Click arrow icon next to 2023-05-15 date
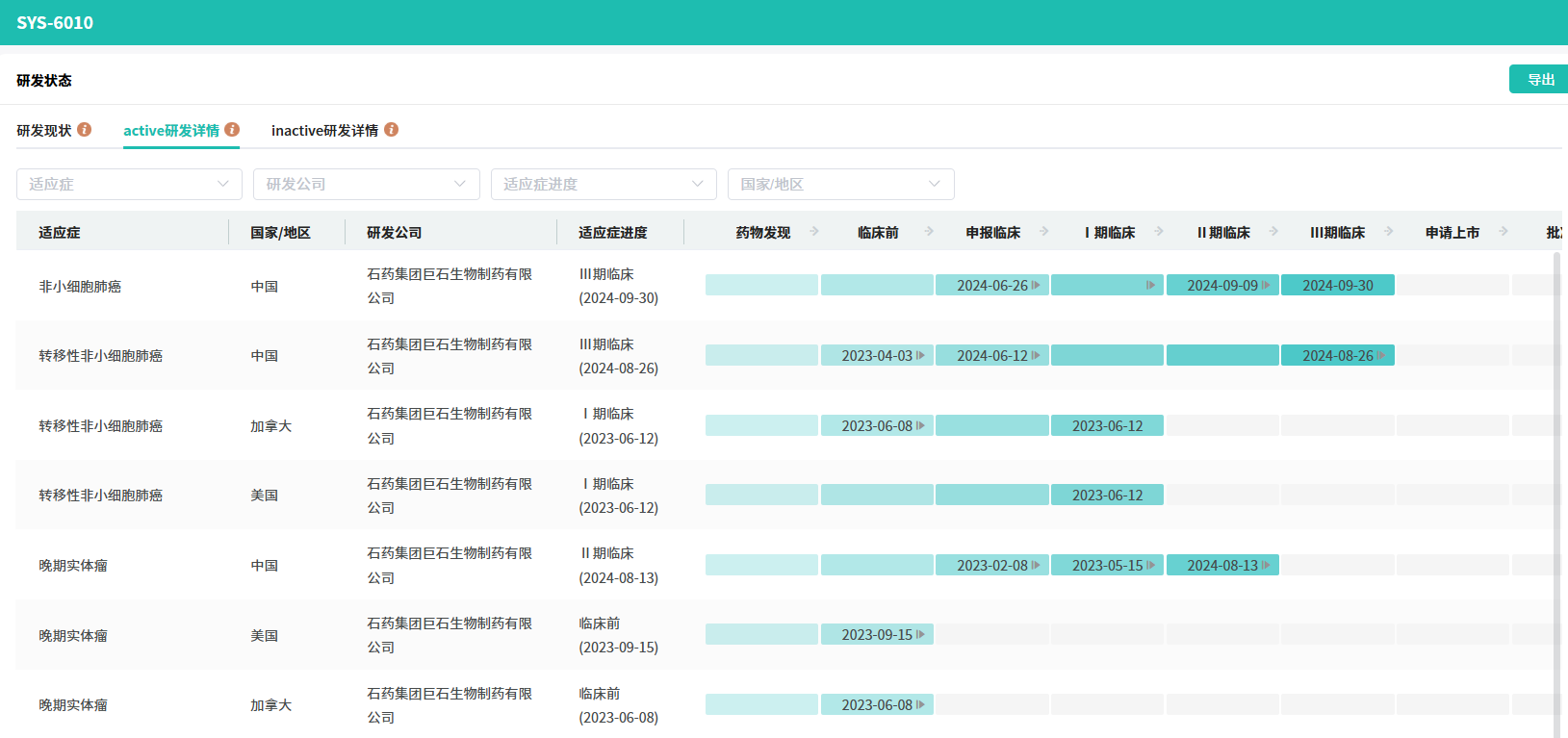This screenshot has width=1568, height=738. tap(1150, 566)
